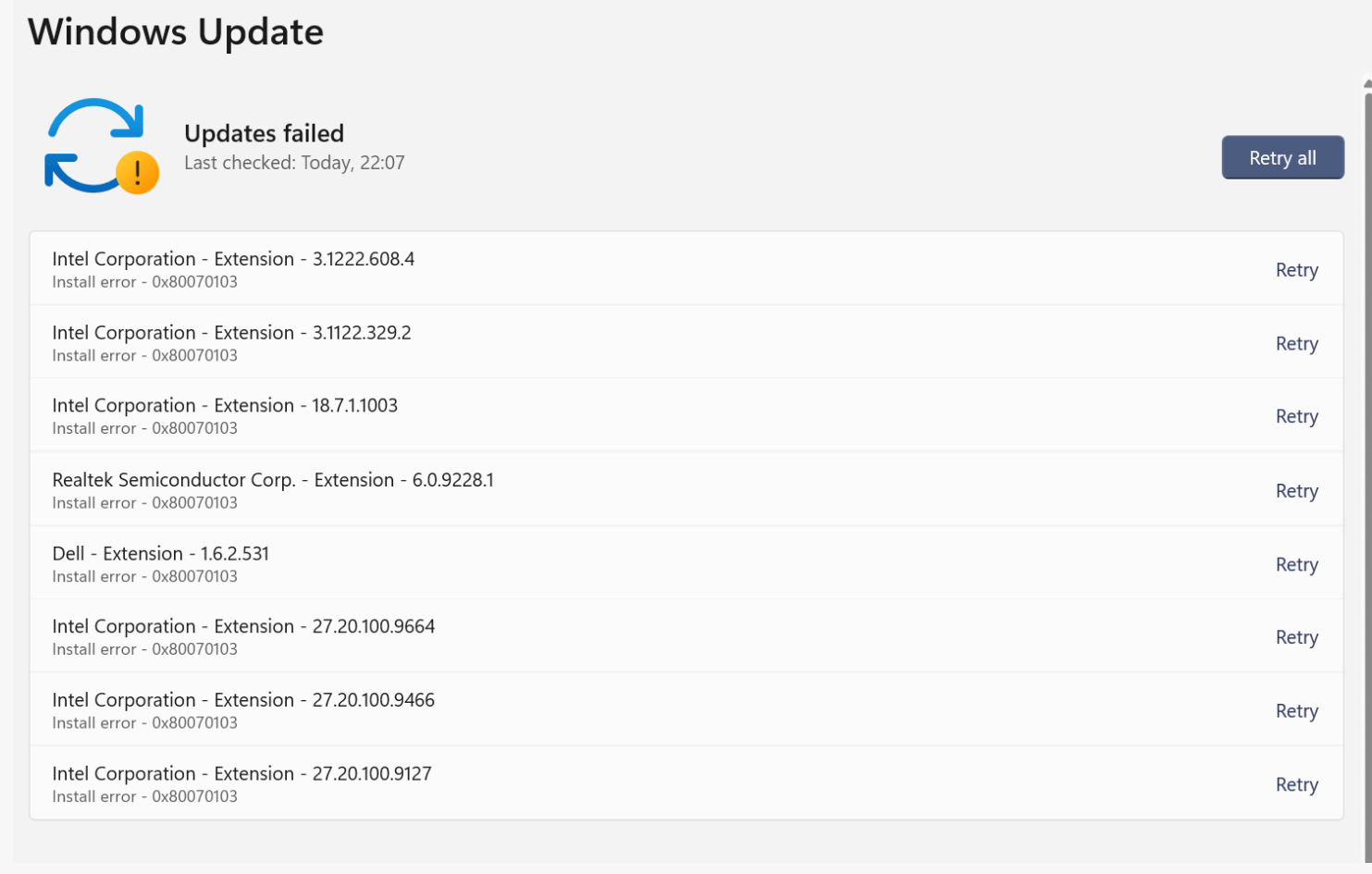Retry Intel Extension 3.1122.329.2 update

pos(1296,344)
